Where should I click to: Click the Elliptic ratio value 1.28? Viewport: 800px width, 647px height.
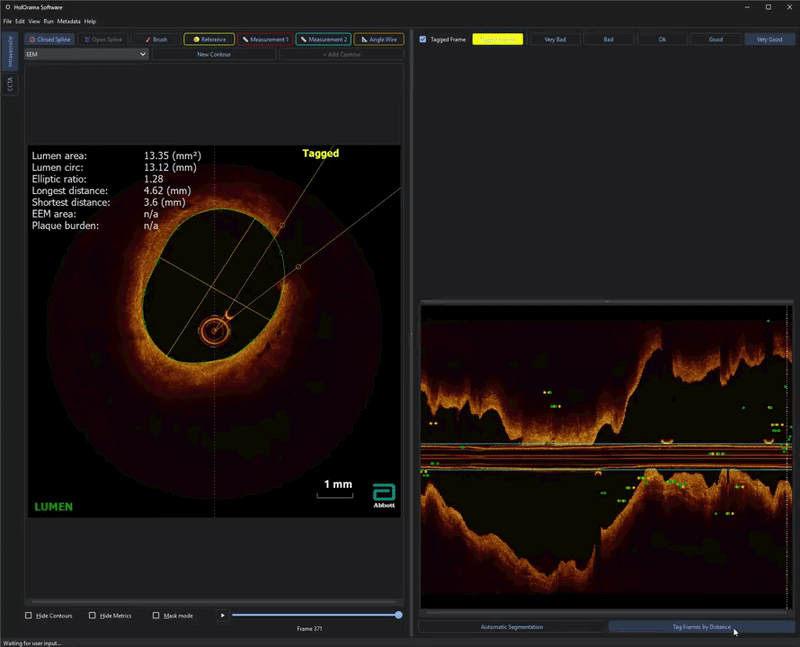154,179
